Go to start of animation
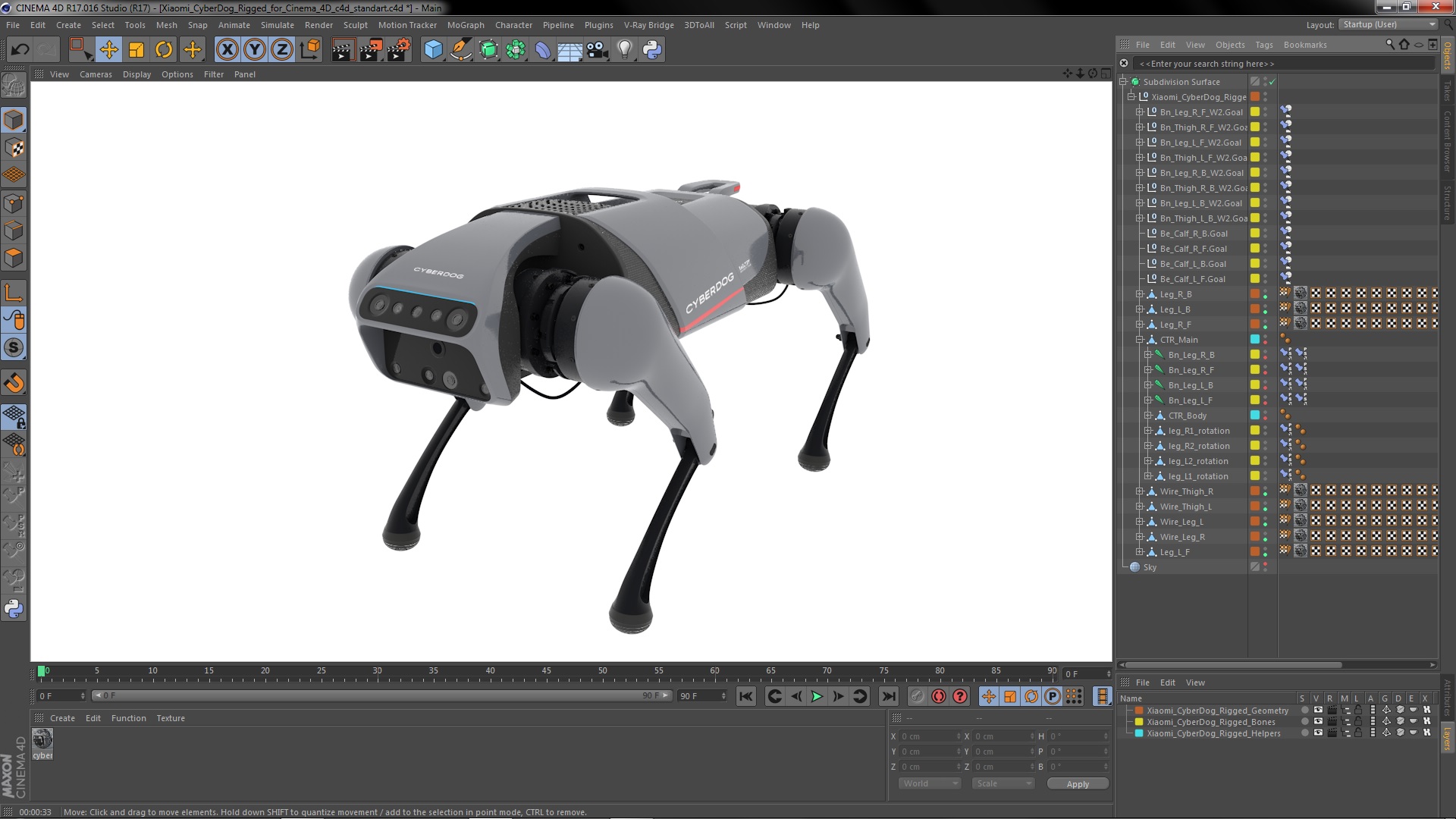The height and width of the screenshot is (819, 1456). tap(746, 696)
